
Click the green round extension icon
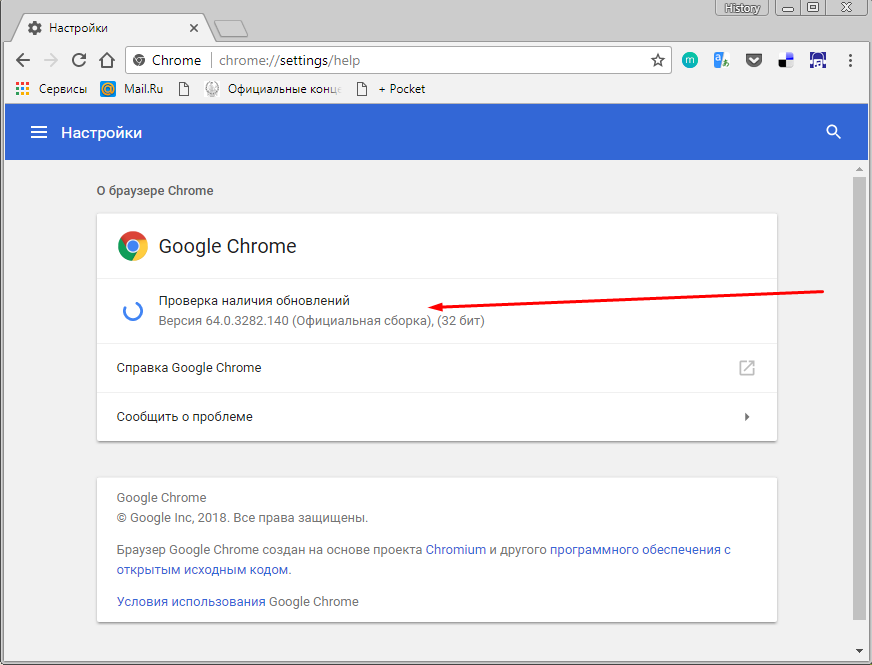click(x=689, y=60)
